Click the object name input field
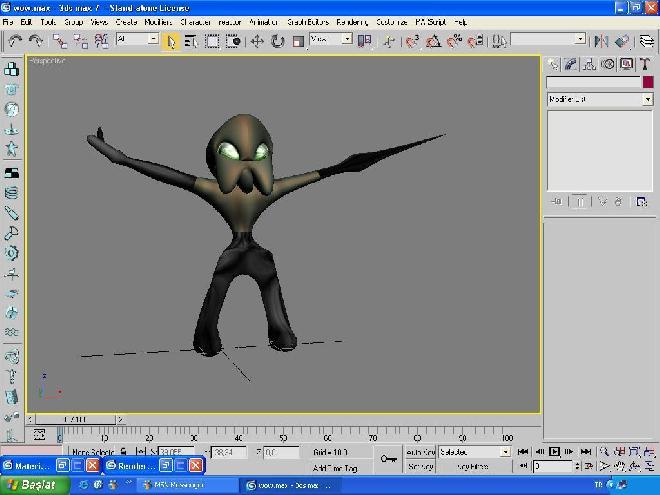The width and height of the screenshot is (660, 495). pos(592,82)
